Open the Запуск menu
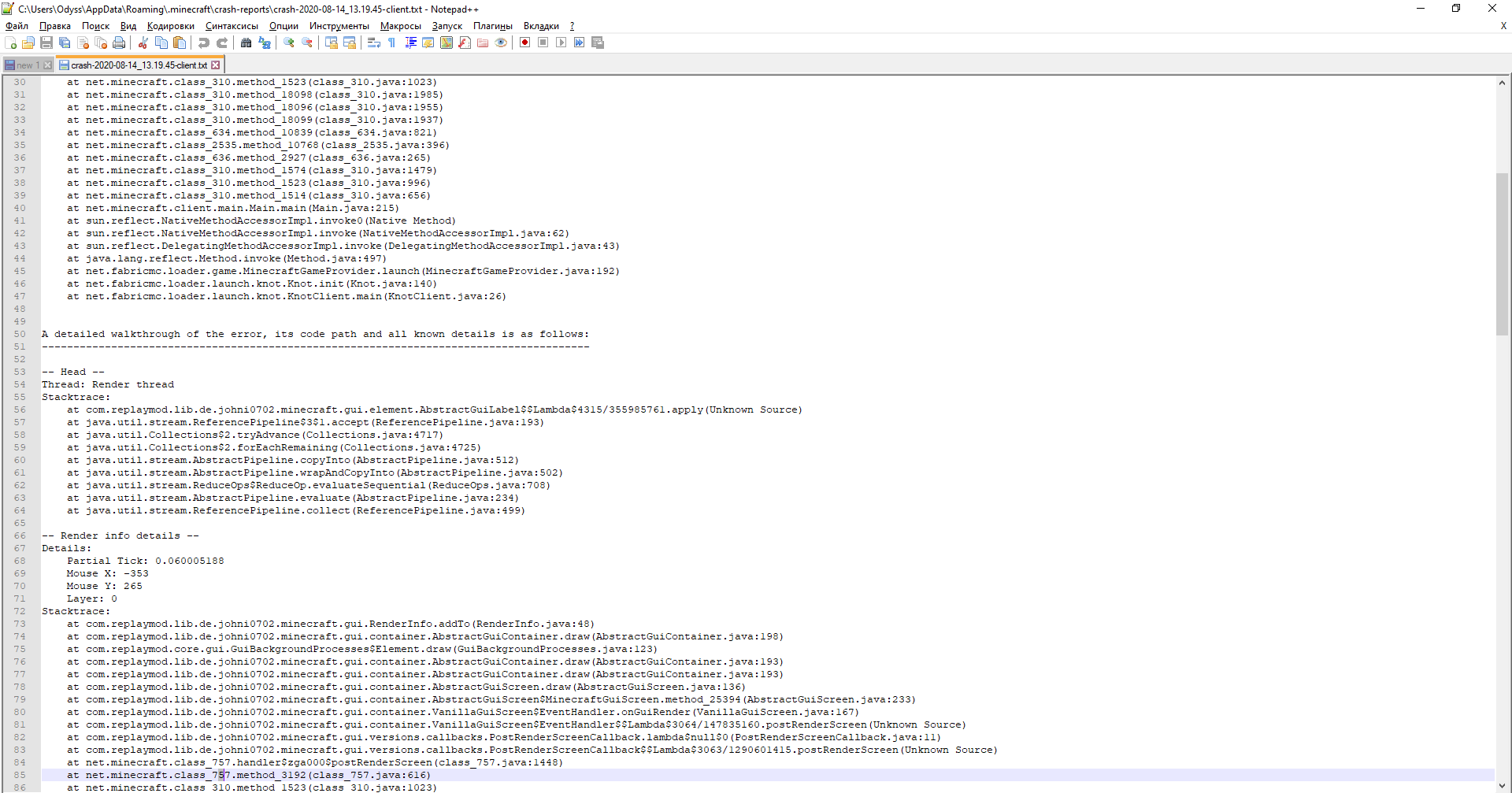 coord(447,26)
